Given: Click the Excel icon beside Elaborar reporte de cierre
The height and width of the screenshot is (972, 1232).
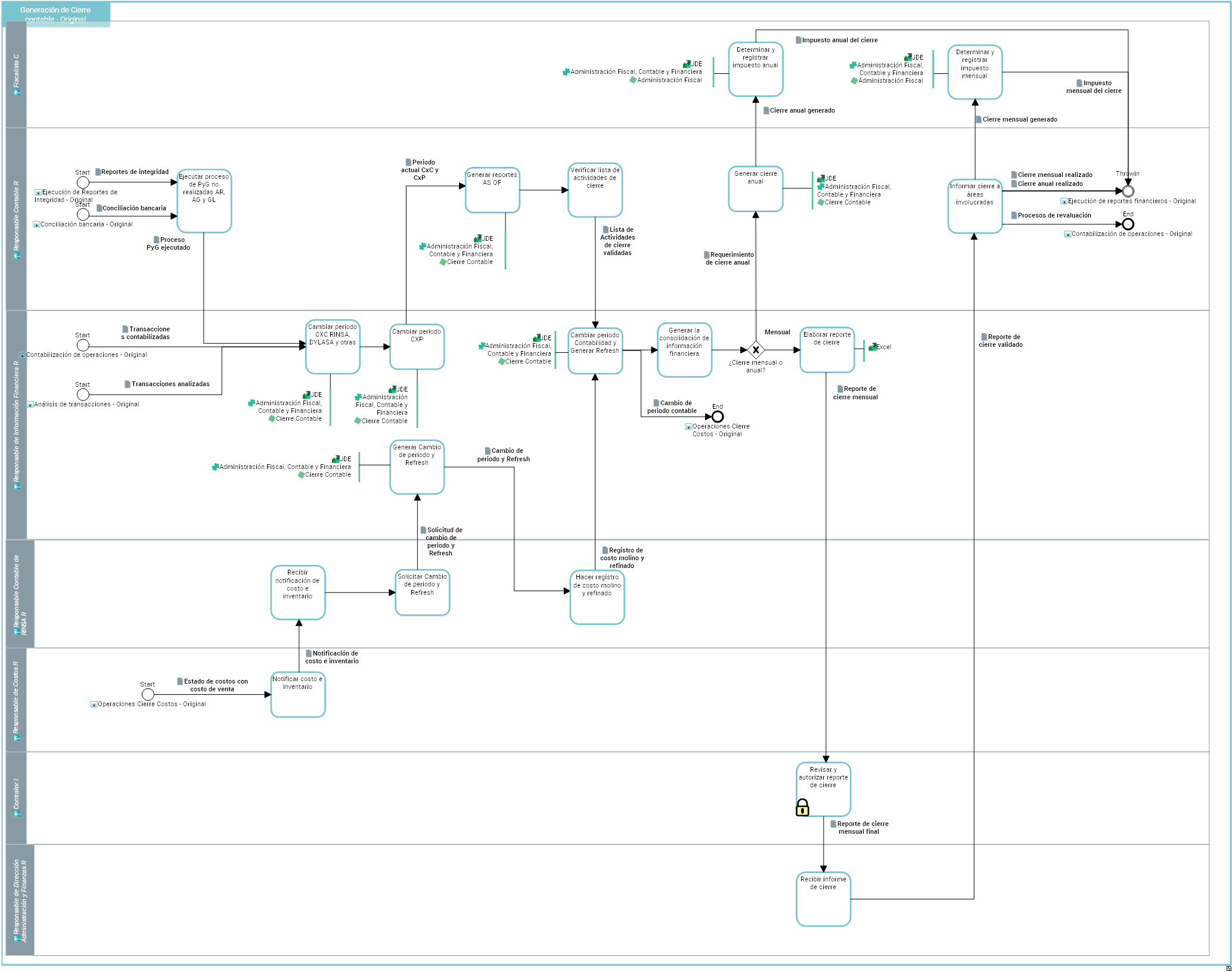Looking at the screenshot, I should pos(872,346).
